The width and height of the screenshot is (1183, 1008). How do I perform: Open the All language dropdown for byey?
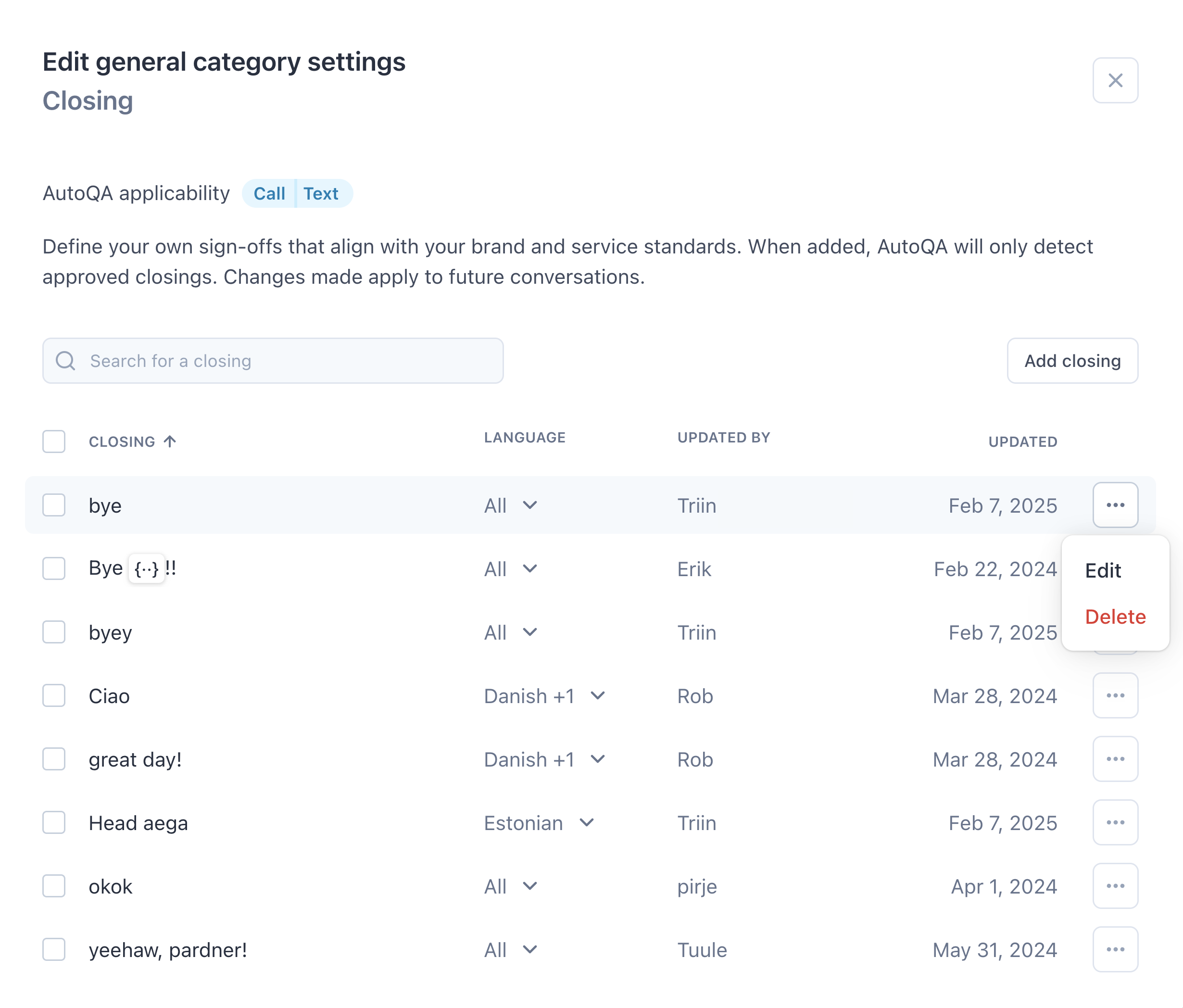[x=510, y=632]
